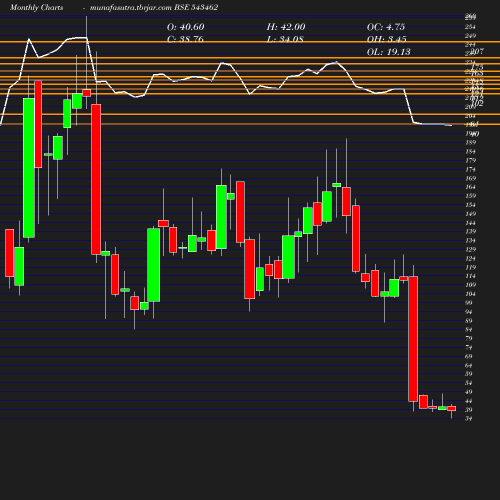This screenshot has height=500, width=500.
Task: Click the 184 price axis label
Action: [x=470, y=152]
